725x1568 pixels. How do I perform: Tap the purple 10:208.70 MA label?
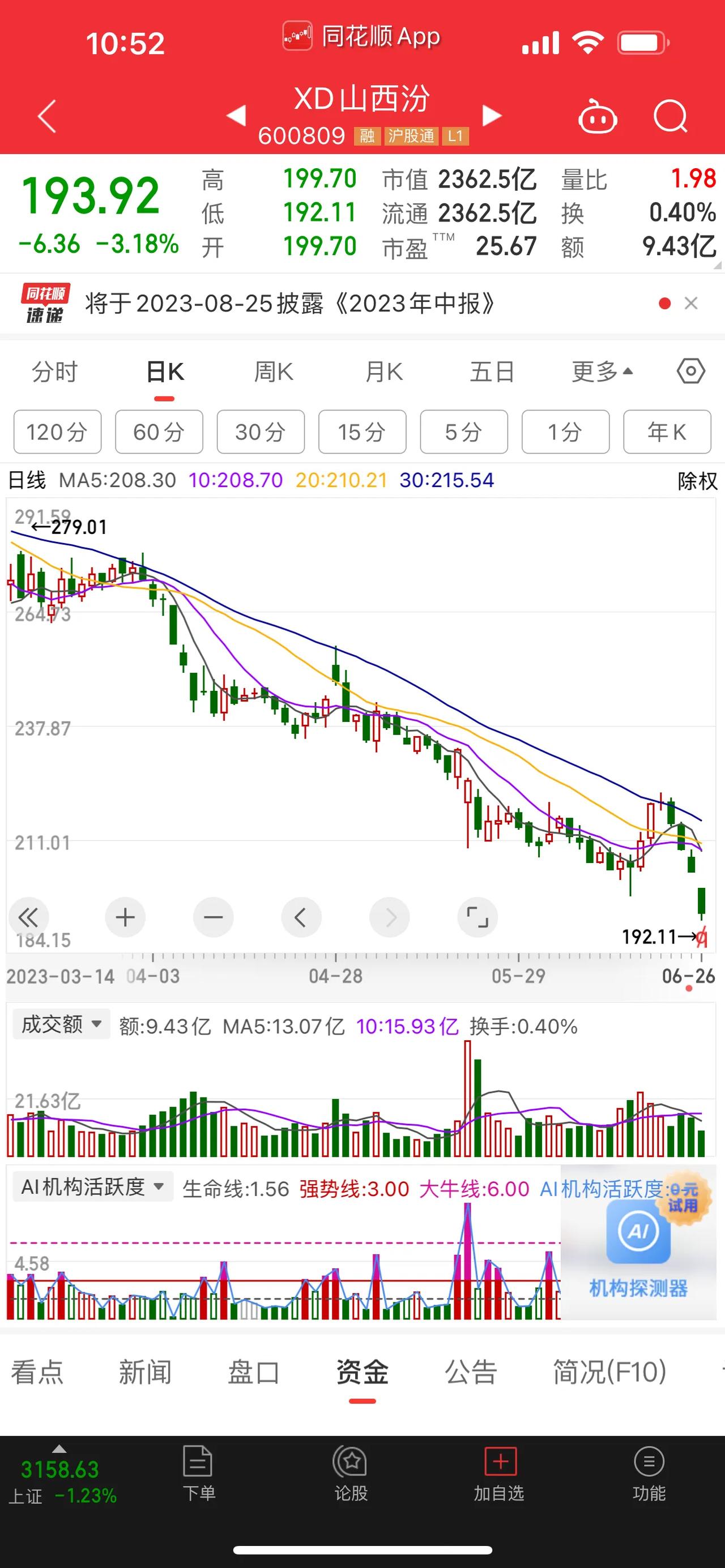[x=236, y=480]
